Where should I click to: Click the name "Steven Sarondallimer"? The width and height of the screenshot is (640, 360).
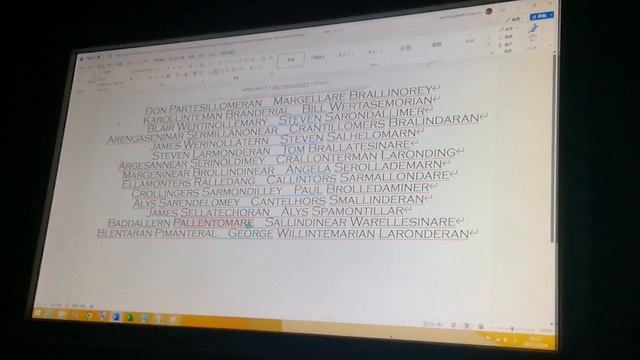[352, 115]
